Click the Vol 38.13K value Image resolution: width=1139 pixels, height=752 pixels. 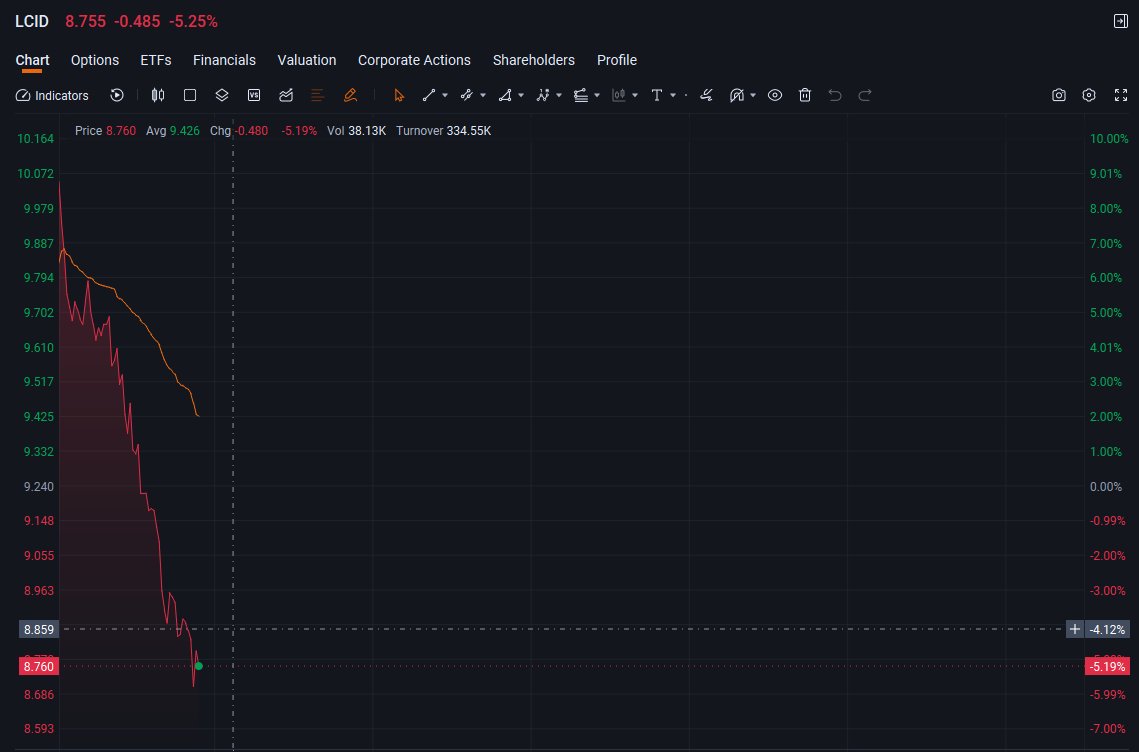click(367, 131)
